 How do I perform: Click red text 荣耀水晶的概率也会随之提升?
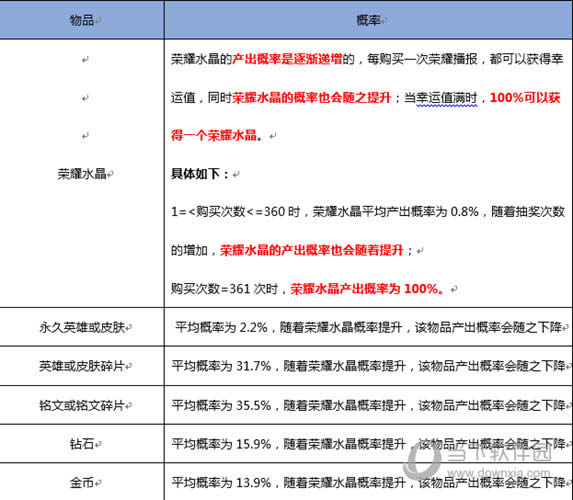311,97
